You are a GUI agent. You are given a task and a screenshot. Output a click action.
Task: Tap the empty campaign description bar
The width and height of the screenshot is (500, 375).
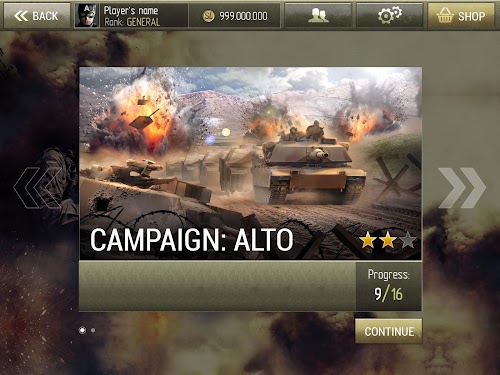click(218, 286)
